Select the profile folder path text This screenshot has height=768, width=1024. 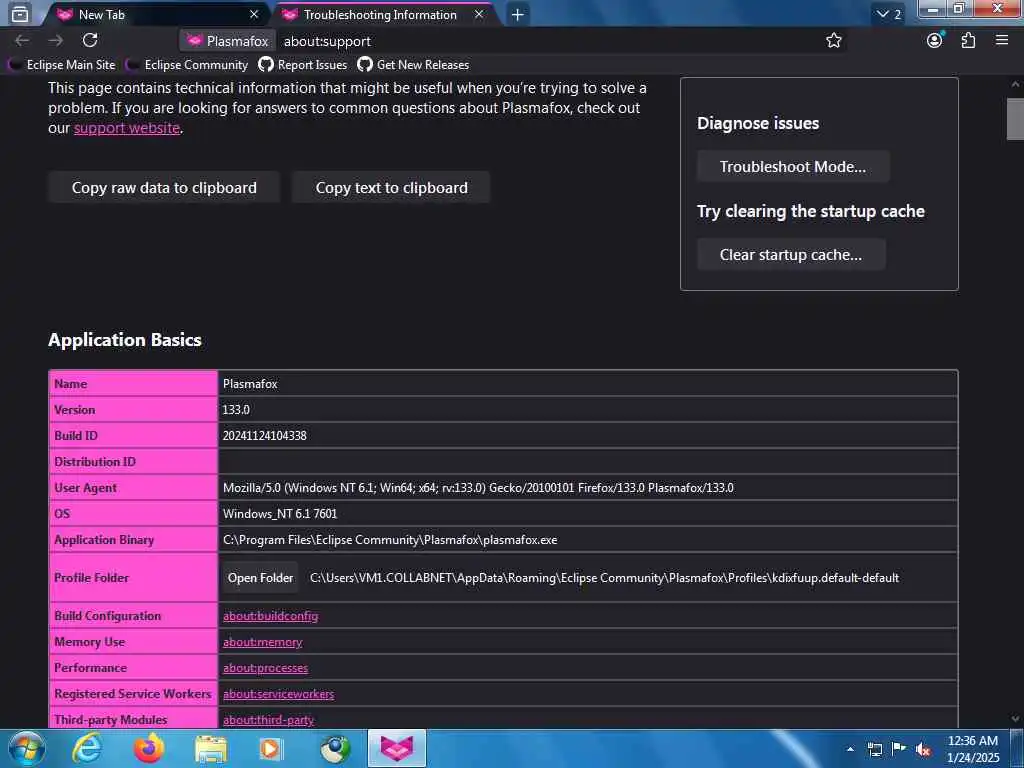(604, 578)
